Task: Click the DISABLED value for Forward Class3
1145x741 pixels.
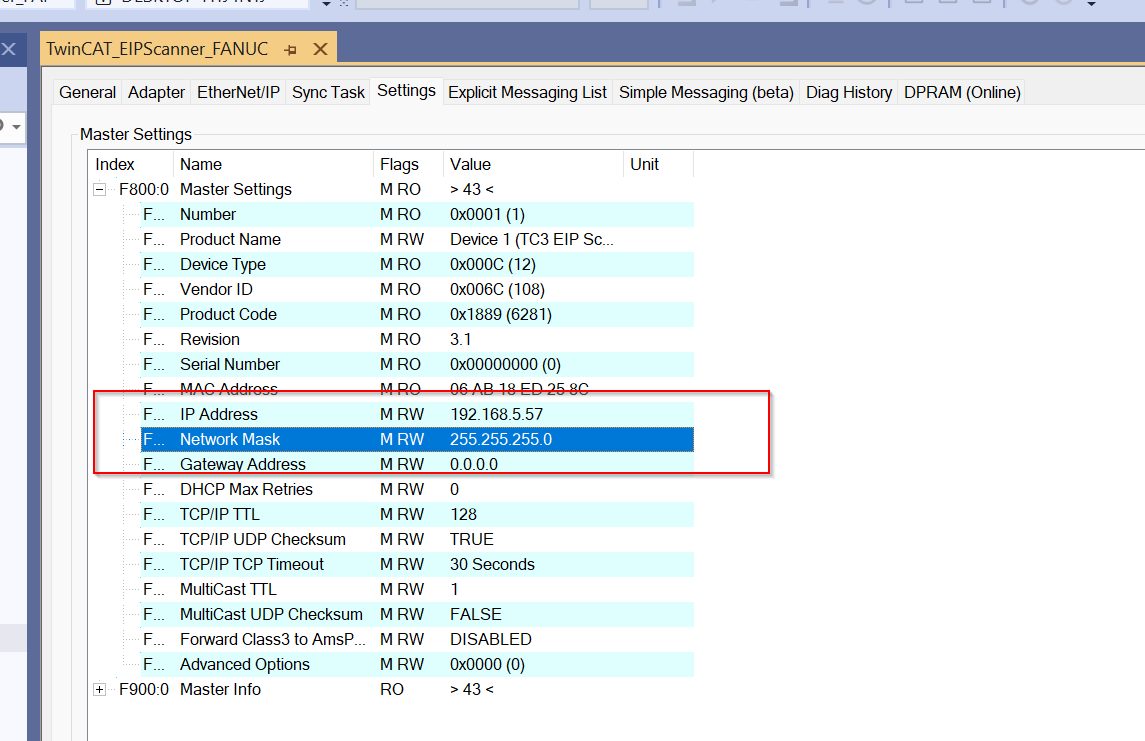Action: [x=491, y=639]
